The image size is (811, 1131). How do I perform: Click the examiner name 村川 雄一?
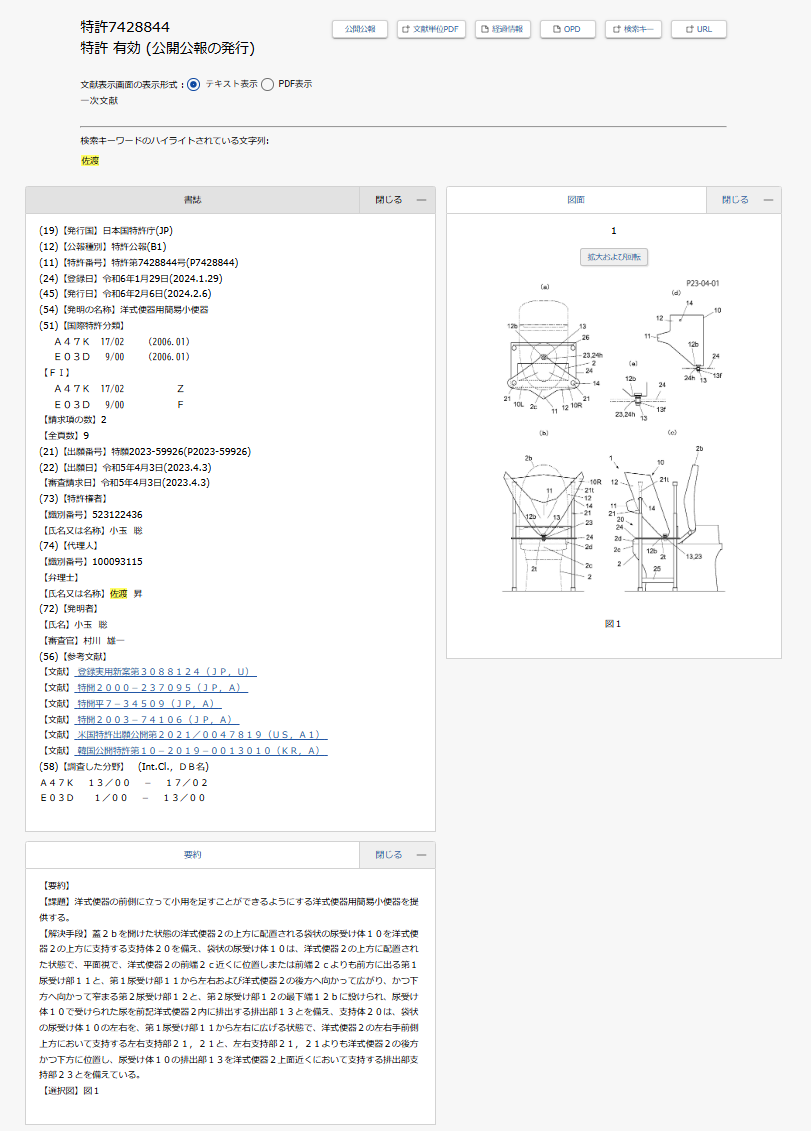pyautogui.click(x=104, y=641)
